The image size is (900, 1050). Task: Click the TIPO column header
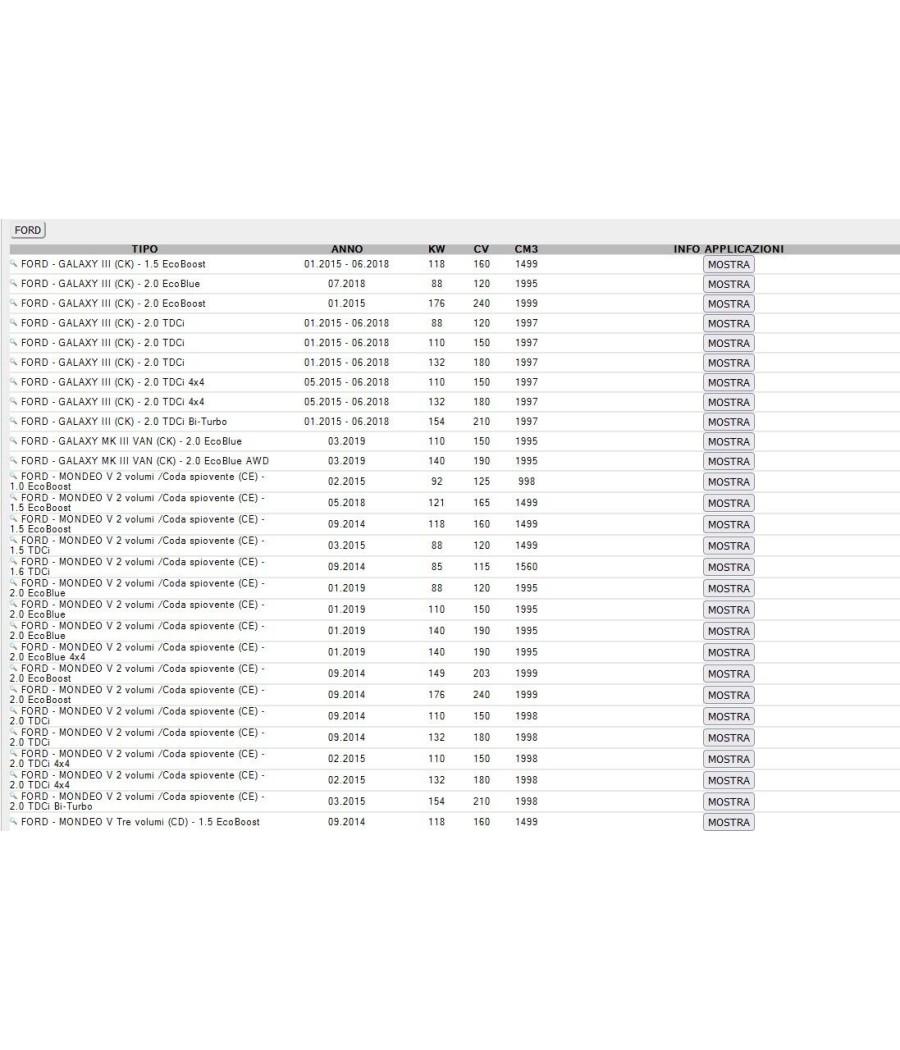(145, 249)
